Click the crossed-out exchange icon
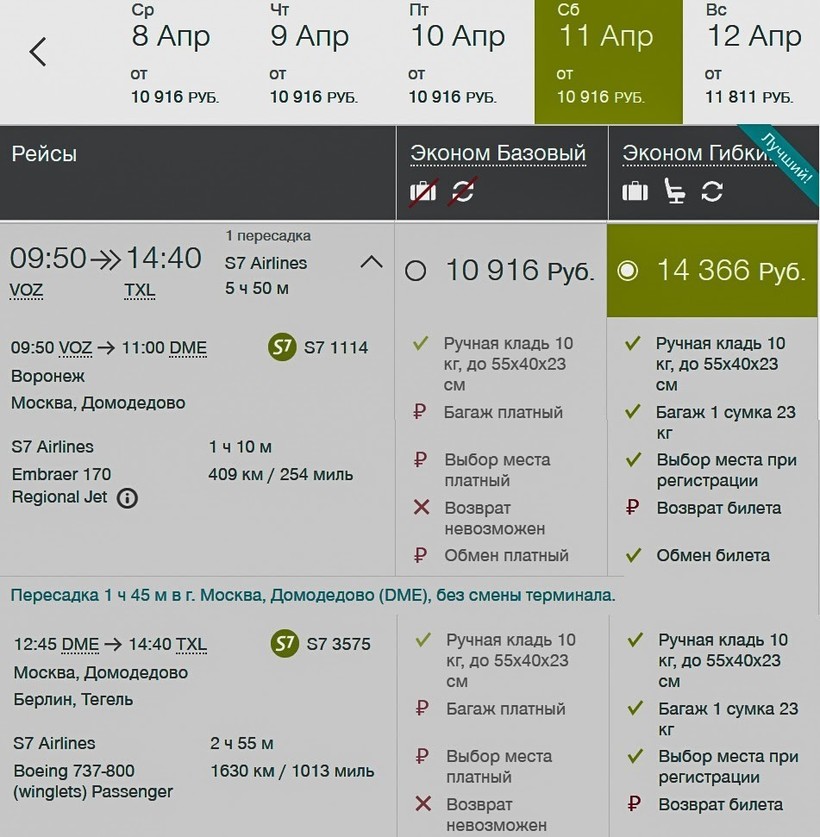This screenshot has height=837, width=820. coord(464,190)
